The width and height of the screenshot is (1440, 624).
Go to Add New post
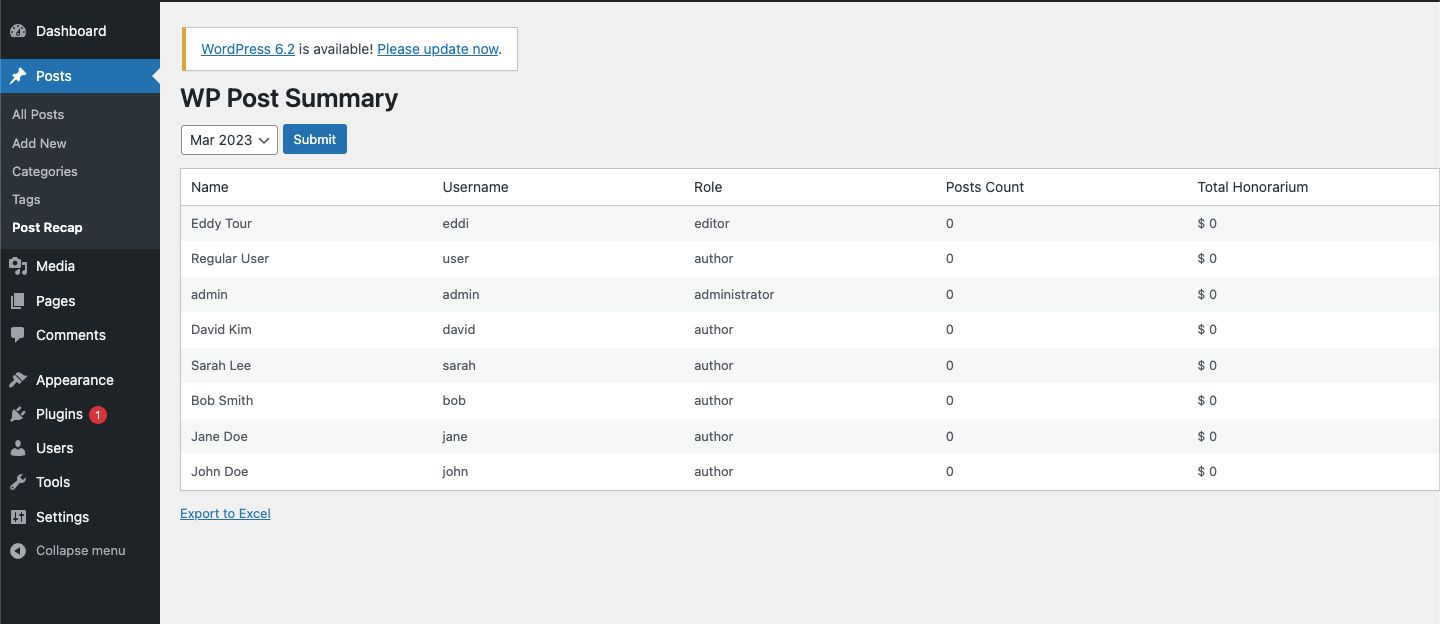pos(39,143)
